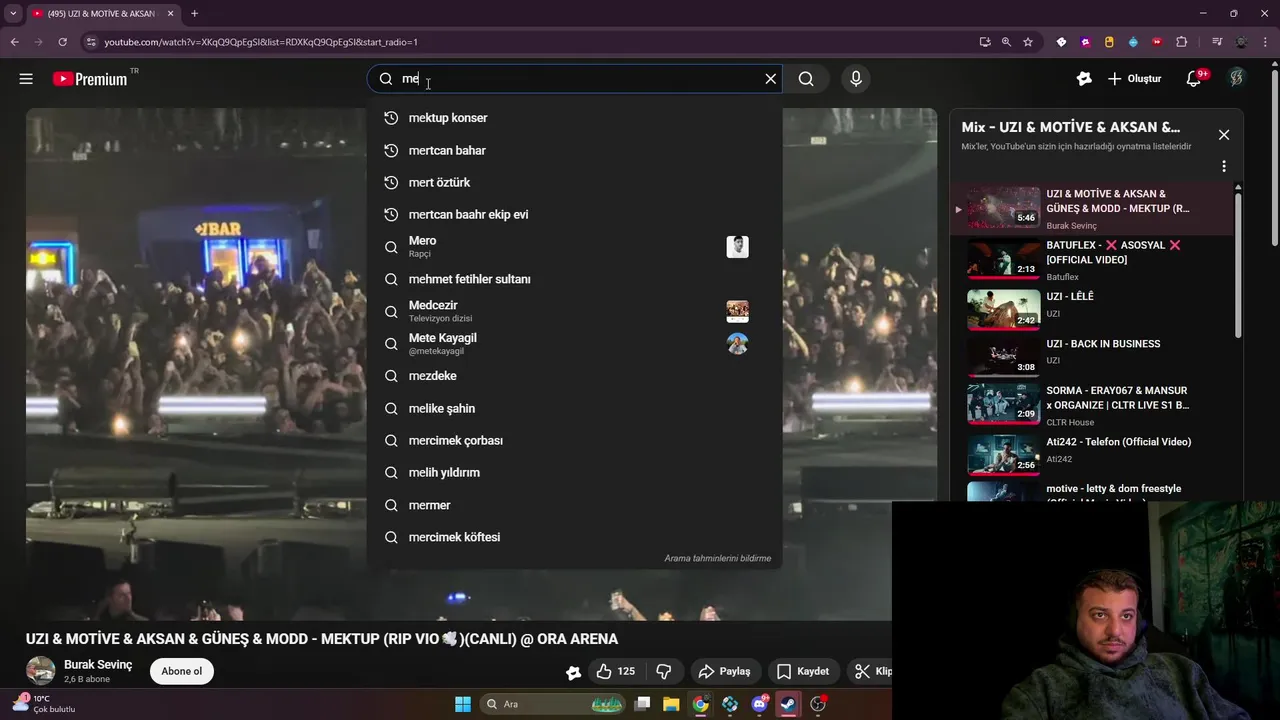Click the Mix playlist scrollbar

coord(1238,264)
